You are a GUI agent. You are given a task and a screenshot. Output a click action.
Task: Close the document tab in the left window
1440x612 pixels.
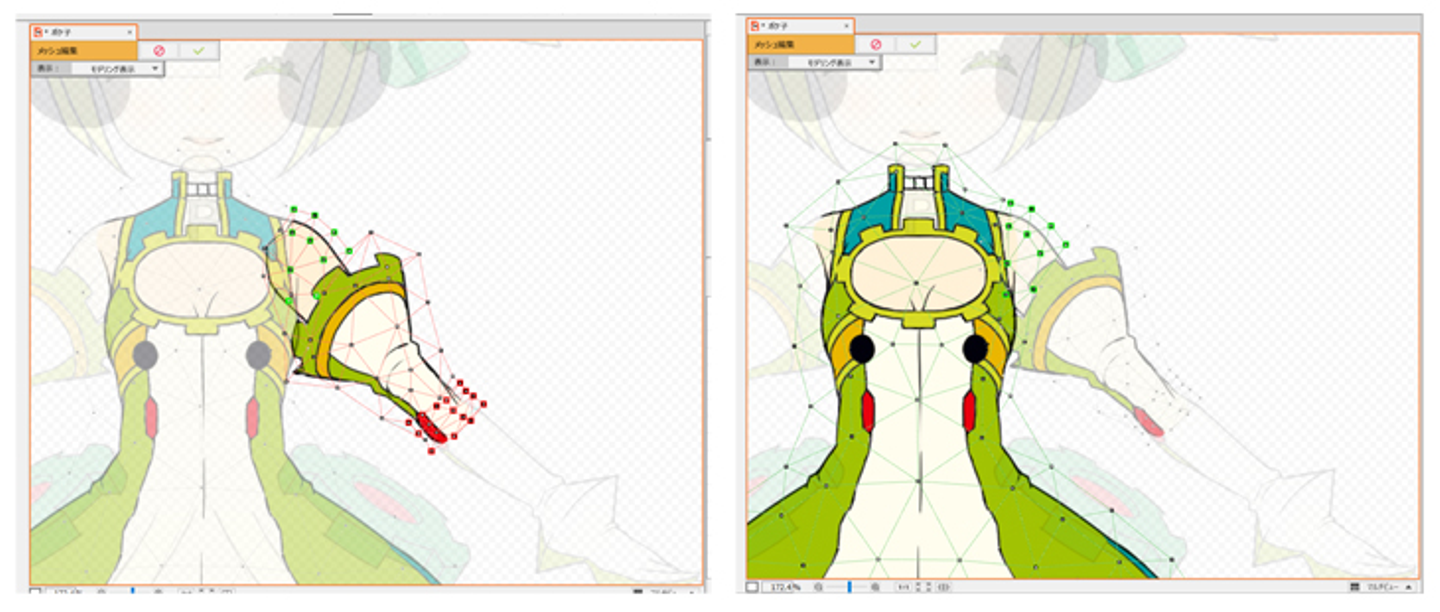[x=129, y=32]
